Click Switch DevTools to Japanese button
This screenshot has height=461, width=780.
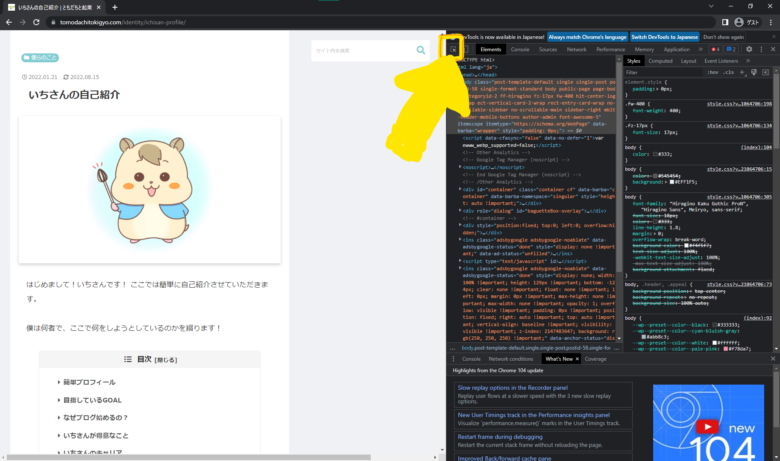coord(664,37)
